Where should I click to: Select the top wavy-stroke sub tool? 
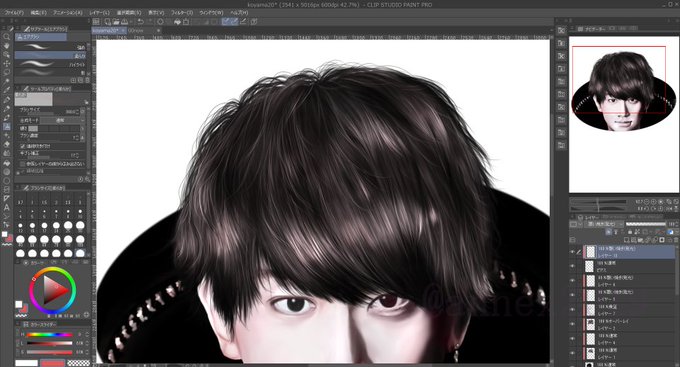click(x=51, y=47)
